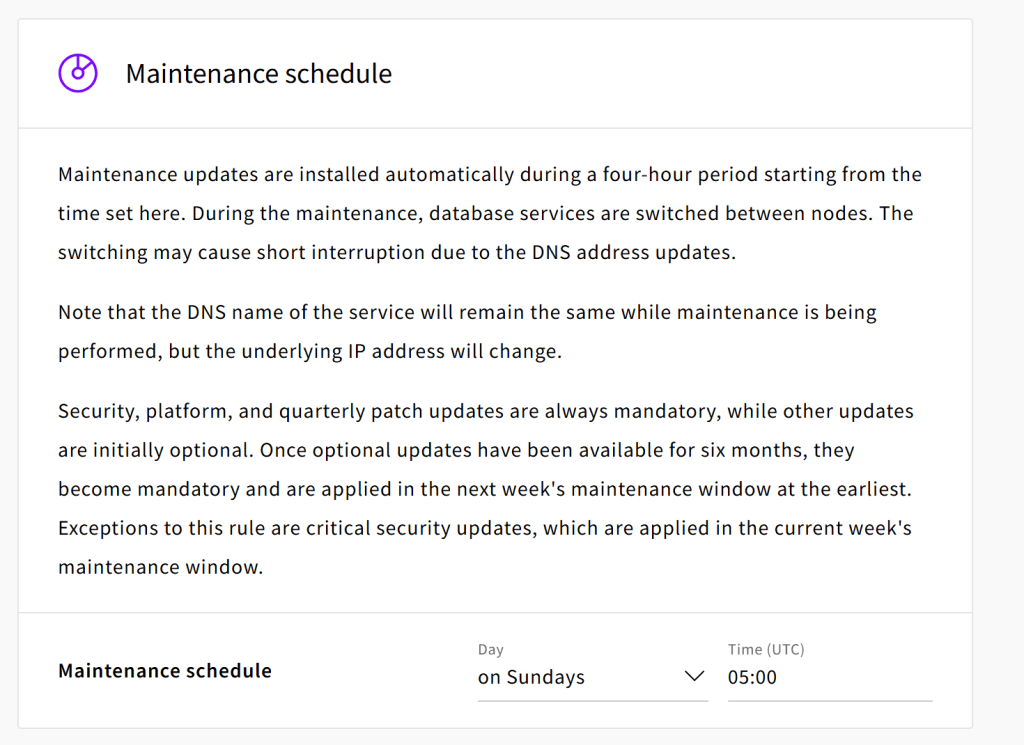Click the line starting 'switching may cause short'

396,253
